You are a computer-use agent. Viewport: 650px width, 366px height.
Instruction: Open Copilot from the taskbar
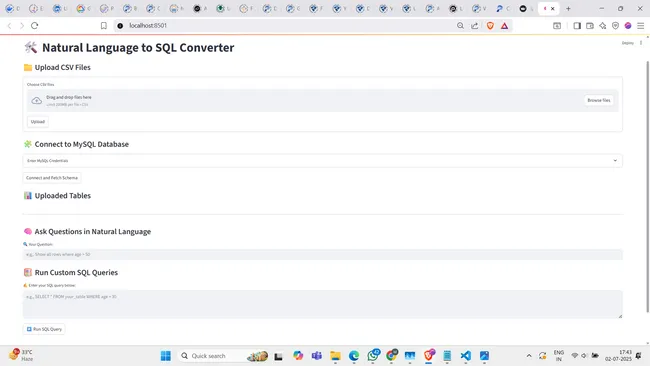tap(298, 356)
